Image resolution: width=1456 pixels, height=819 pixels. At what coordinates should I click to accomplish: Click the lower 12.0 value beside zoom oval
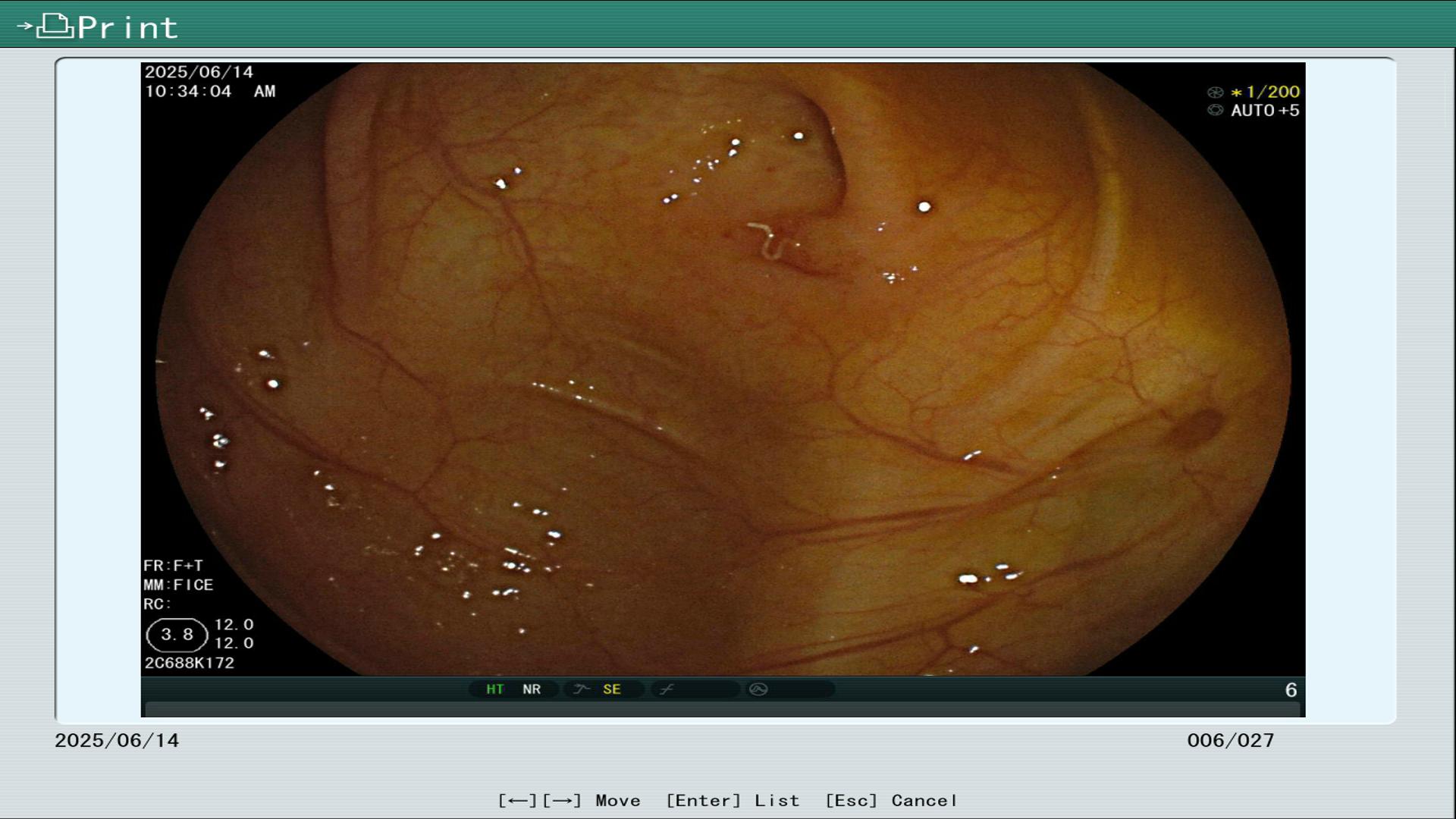click(x=234, y=643)
